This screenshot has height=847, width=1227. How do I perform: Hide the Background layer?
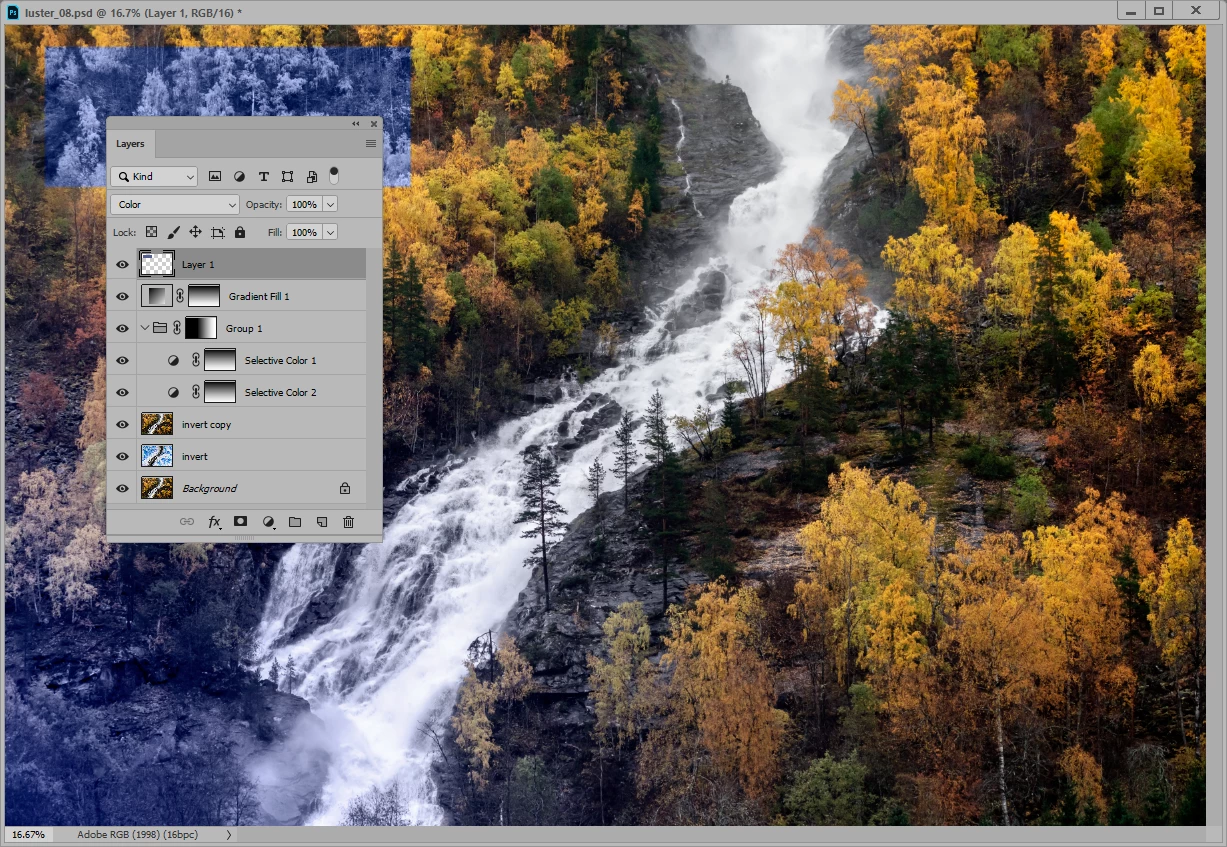tap(122, 489)
